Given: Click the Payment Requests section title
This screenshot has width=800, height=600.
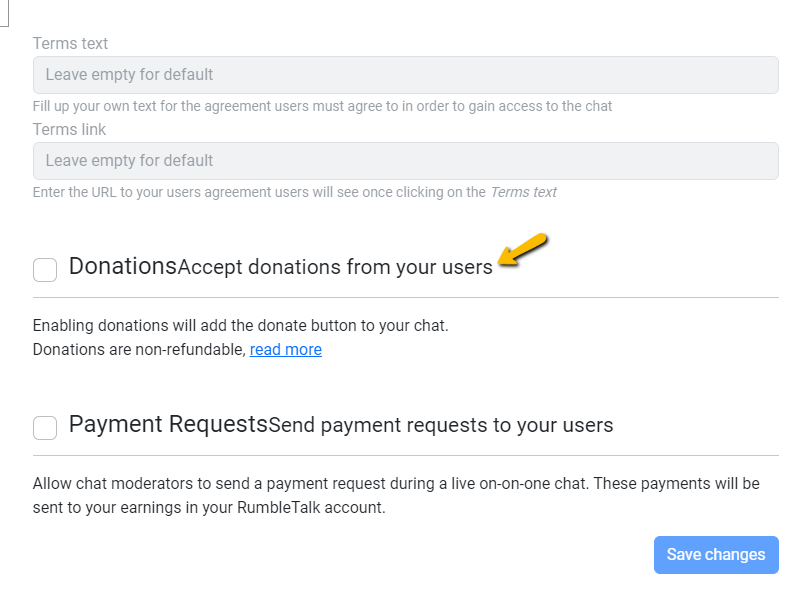Looking at the screenshot, I should click(170, 424).
